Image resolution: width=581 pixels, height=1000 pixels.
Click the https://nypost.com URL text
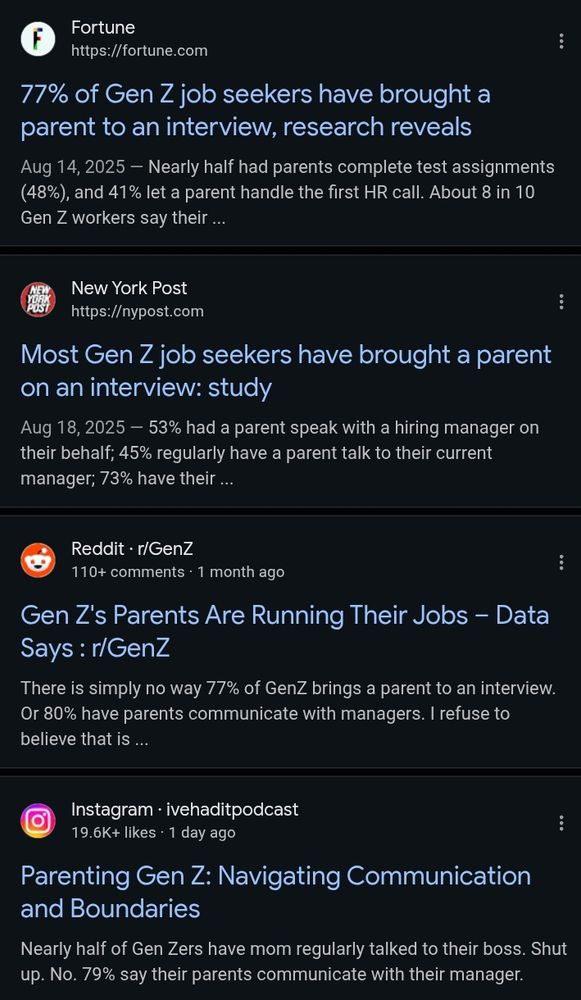click(137, 311)
